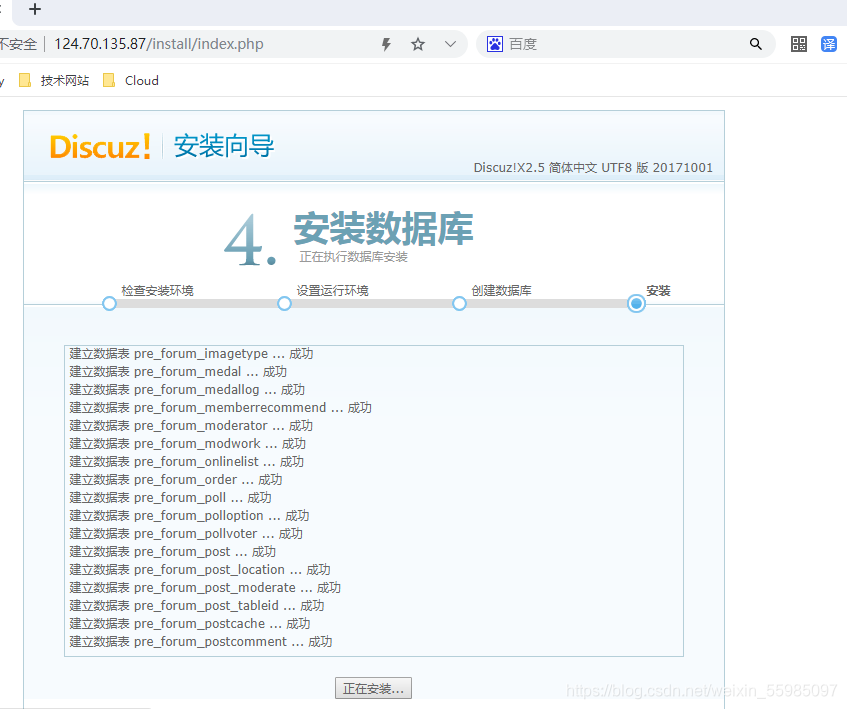The height and width of the screenshot is (709, 847).
Task: Select the pre_forum_order log line
Action: pyautogui.click(x=176, y=480)
